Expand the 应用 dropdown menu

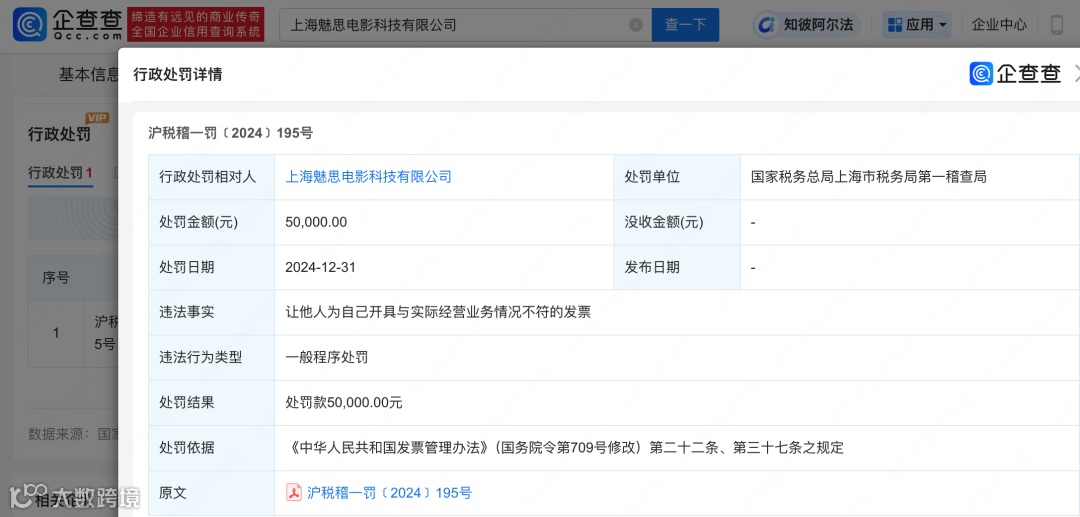pyautogui.click(x=917, y=25)
